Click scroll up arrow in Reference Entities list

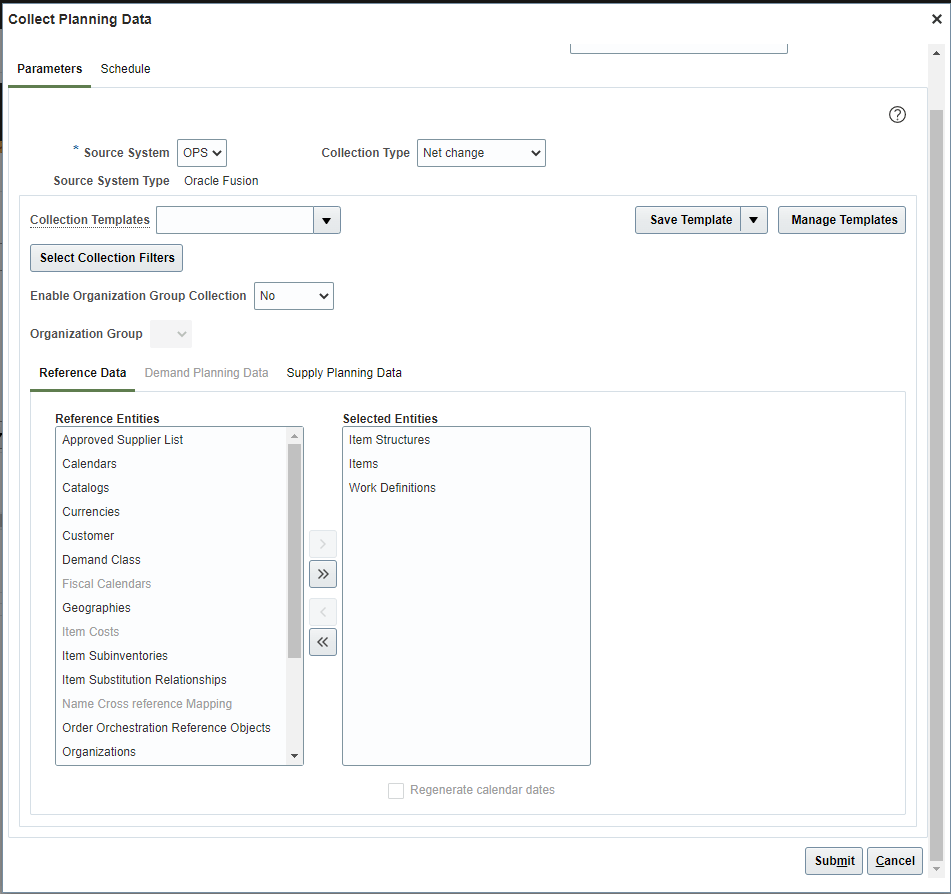[294, 437]
